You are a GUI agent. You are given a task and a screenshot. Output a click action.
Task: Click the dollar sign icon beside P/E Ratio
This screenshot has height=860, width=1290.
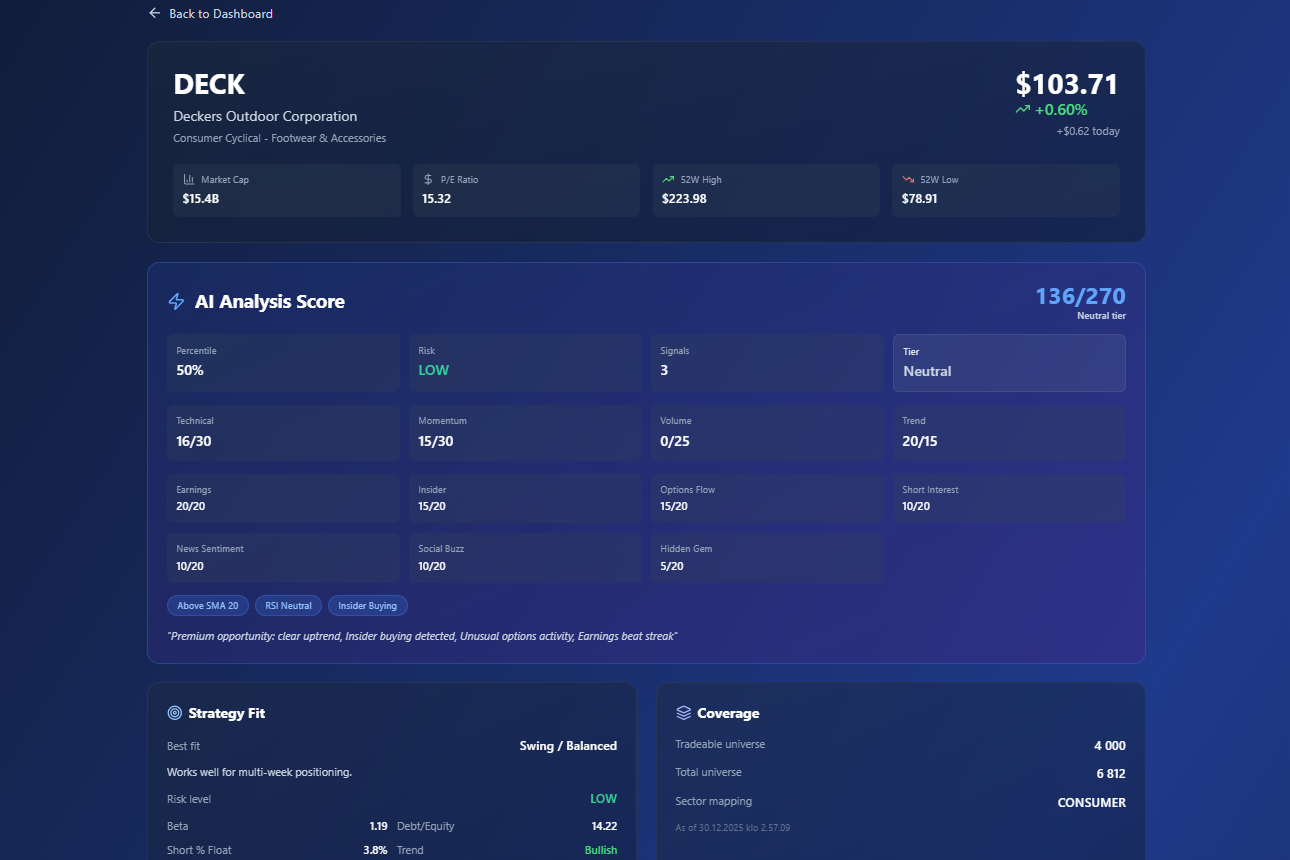428,179
